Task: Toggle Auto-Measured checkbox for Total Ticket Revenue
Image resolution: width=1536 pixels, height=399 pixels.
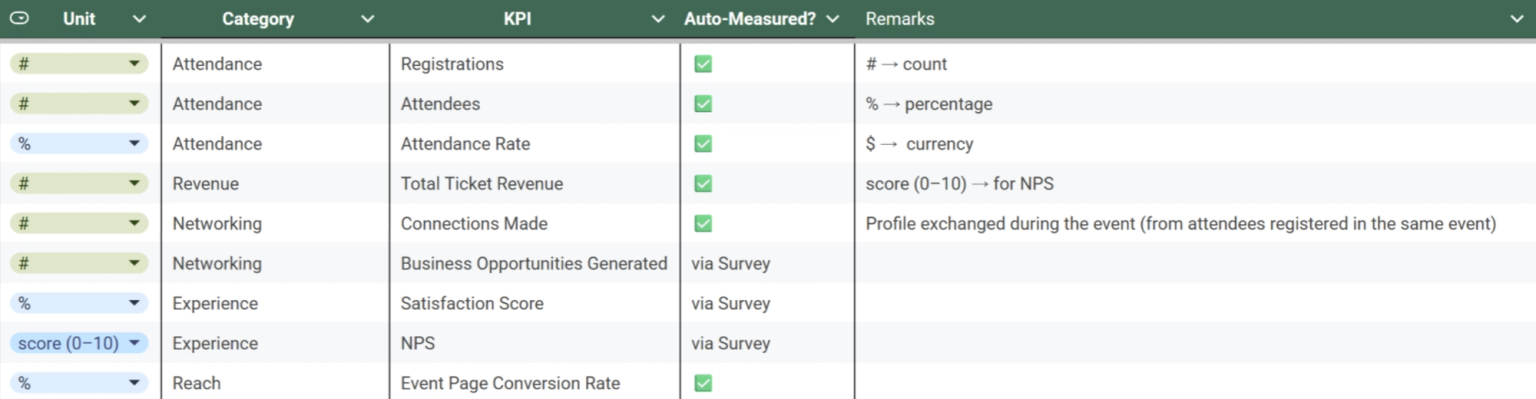Action: coord(703,184)
